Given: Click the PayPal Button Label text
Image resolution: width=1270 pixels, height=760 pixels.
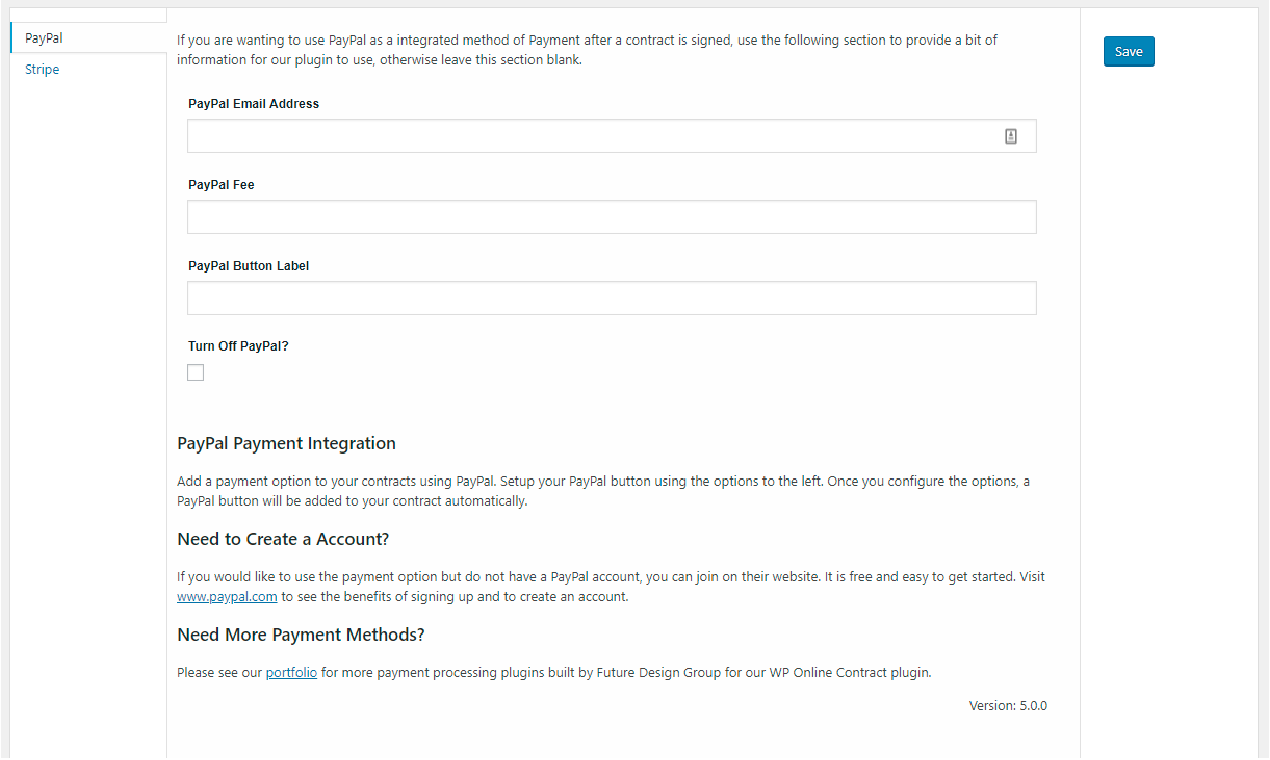Looking at the screenshot, I should click(x=248, y=265).
